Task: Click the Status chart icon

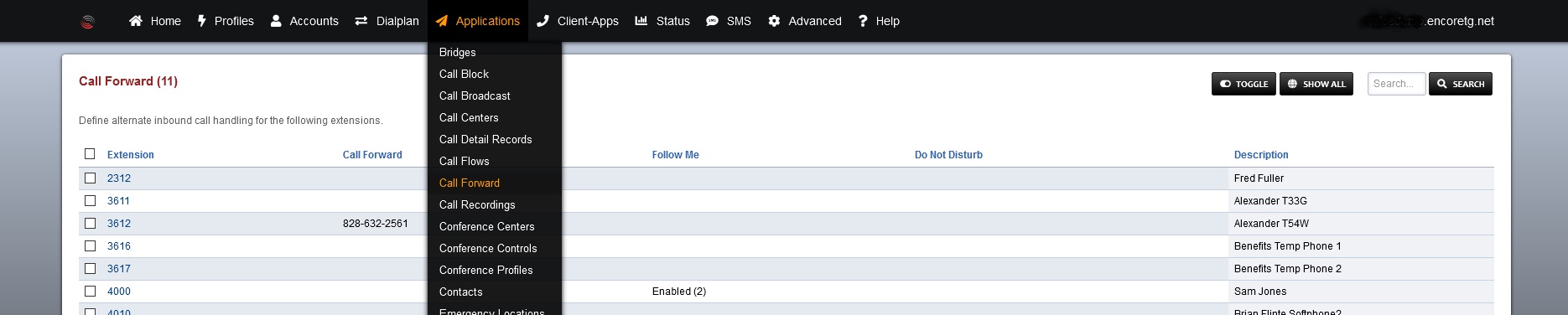Action: [x=641, y=21]
